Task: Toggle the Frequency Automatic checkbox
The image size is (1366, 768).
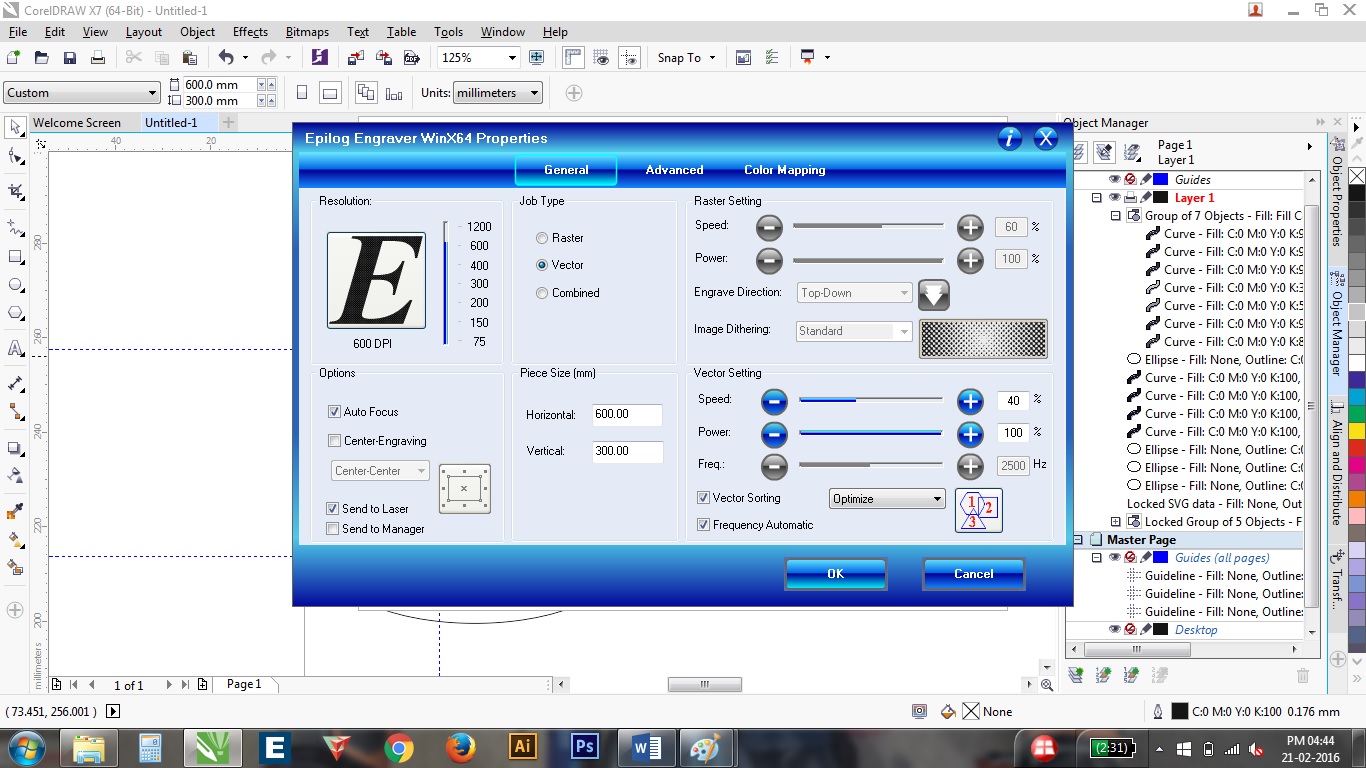Action: click(704, 525)
